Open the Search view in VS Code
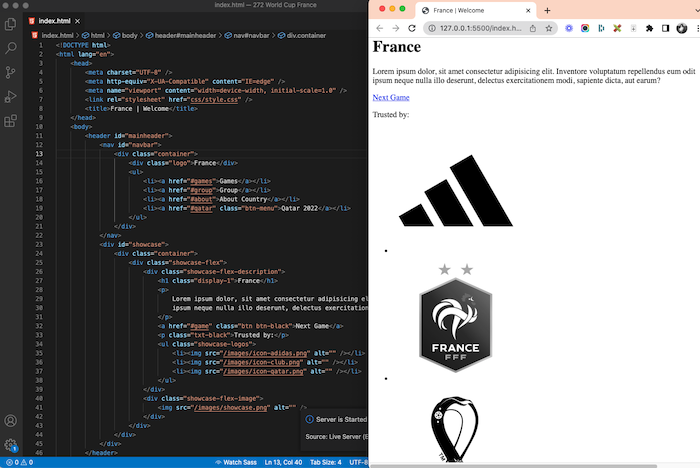The height and width of the screenshot is (468, 700). (10, 48)
